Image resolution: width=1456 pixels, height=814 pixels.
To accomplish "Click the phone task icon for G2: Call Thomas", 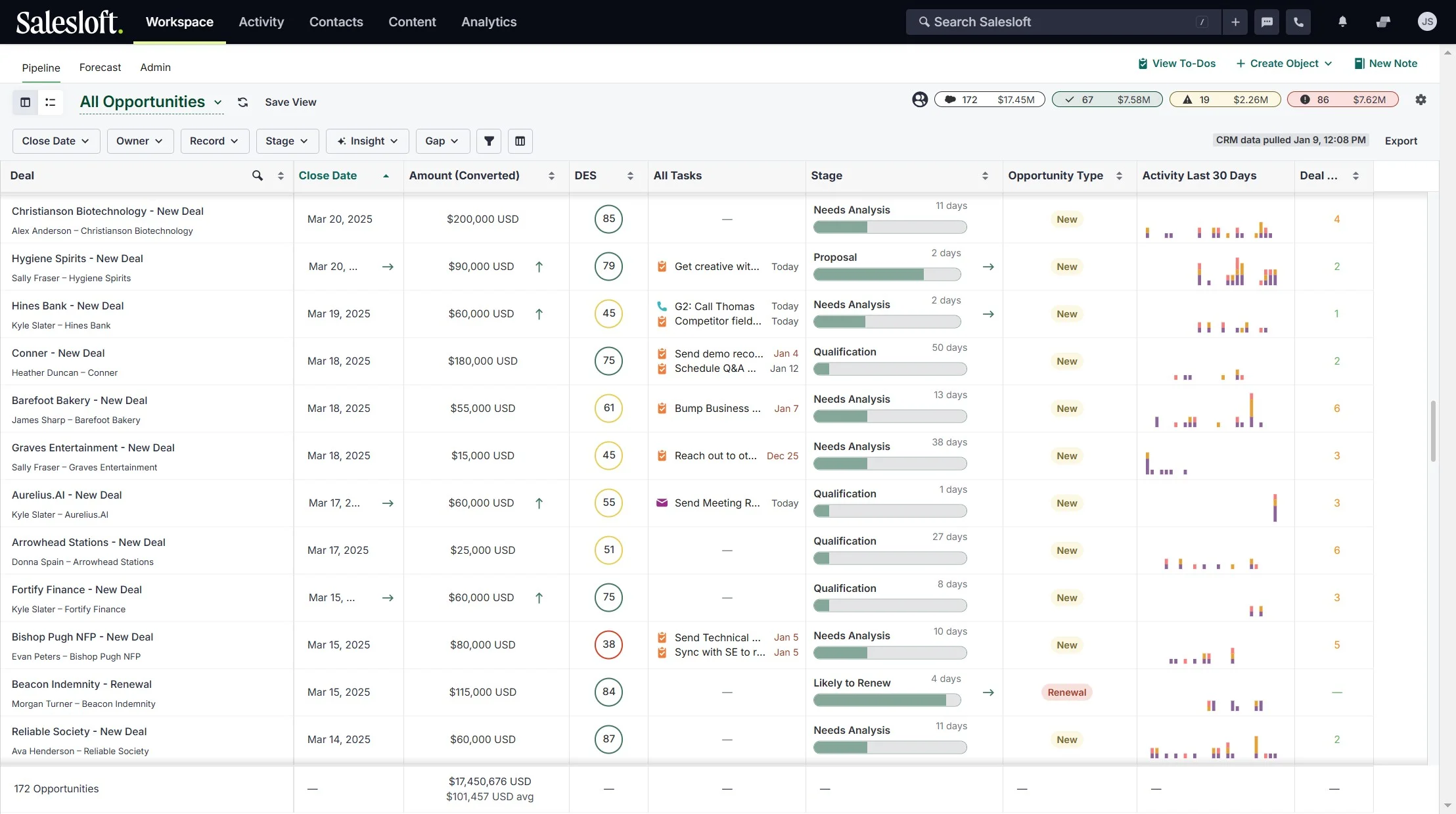I will coord(662,306).
